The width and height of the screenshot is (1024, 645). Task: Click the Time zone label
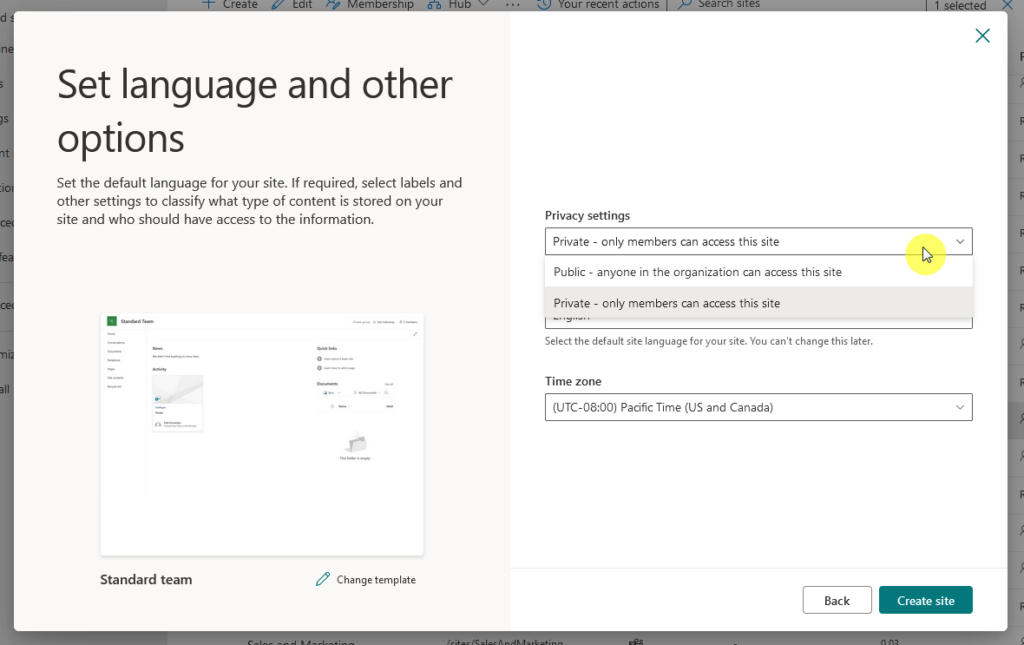coord(573,381)
